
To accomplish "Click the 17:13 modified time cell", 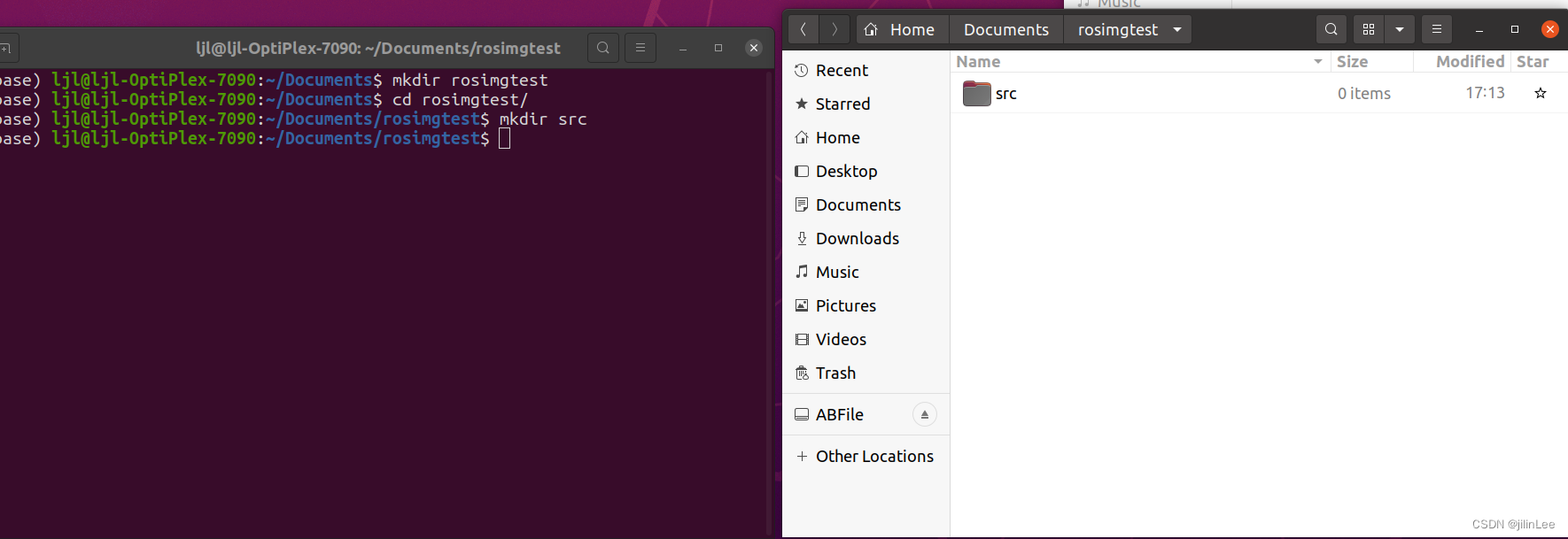I will (x=1485, y=93).
